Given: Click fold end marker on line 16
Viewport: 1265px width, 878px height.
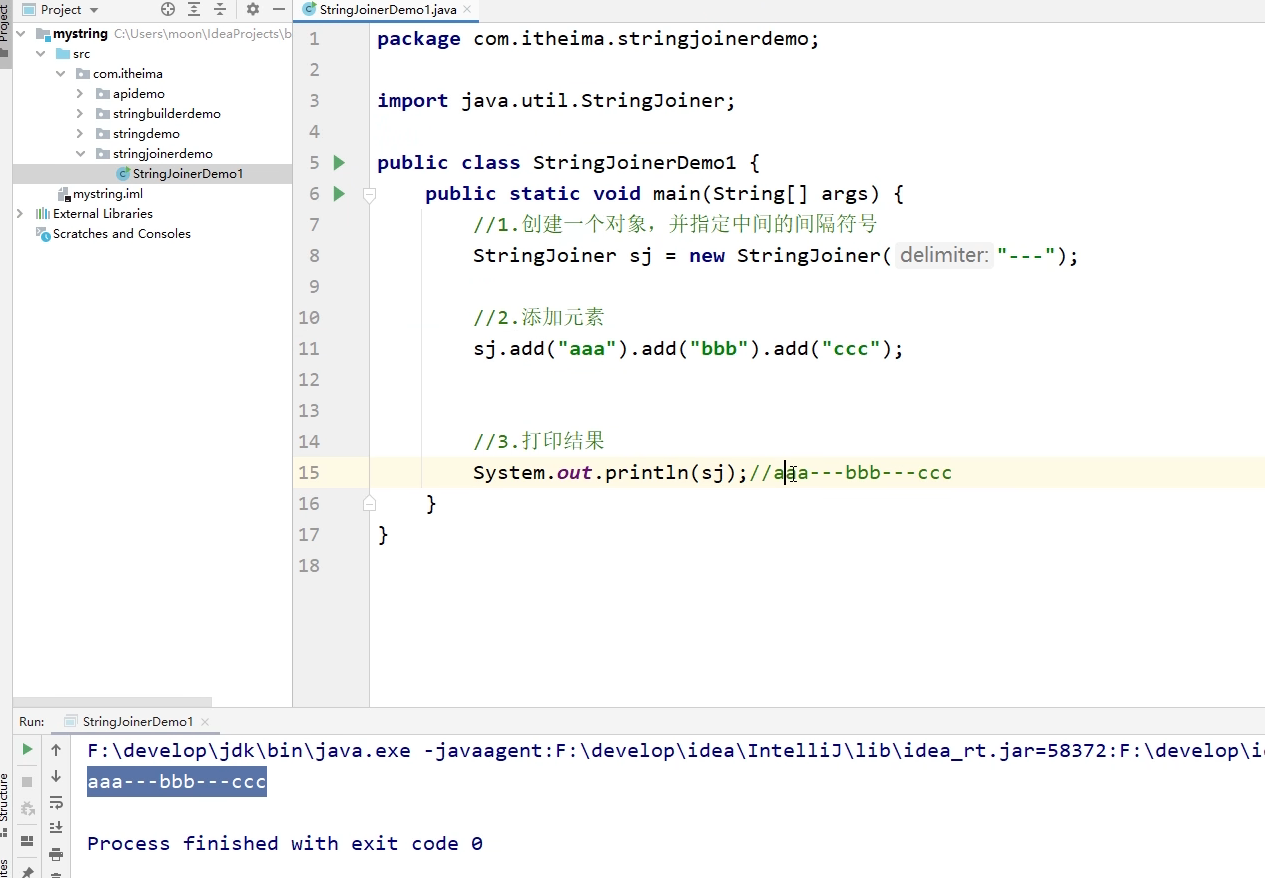Looking at the screenshot, I should (x=369, y=503).
